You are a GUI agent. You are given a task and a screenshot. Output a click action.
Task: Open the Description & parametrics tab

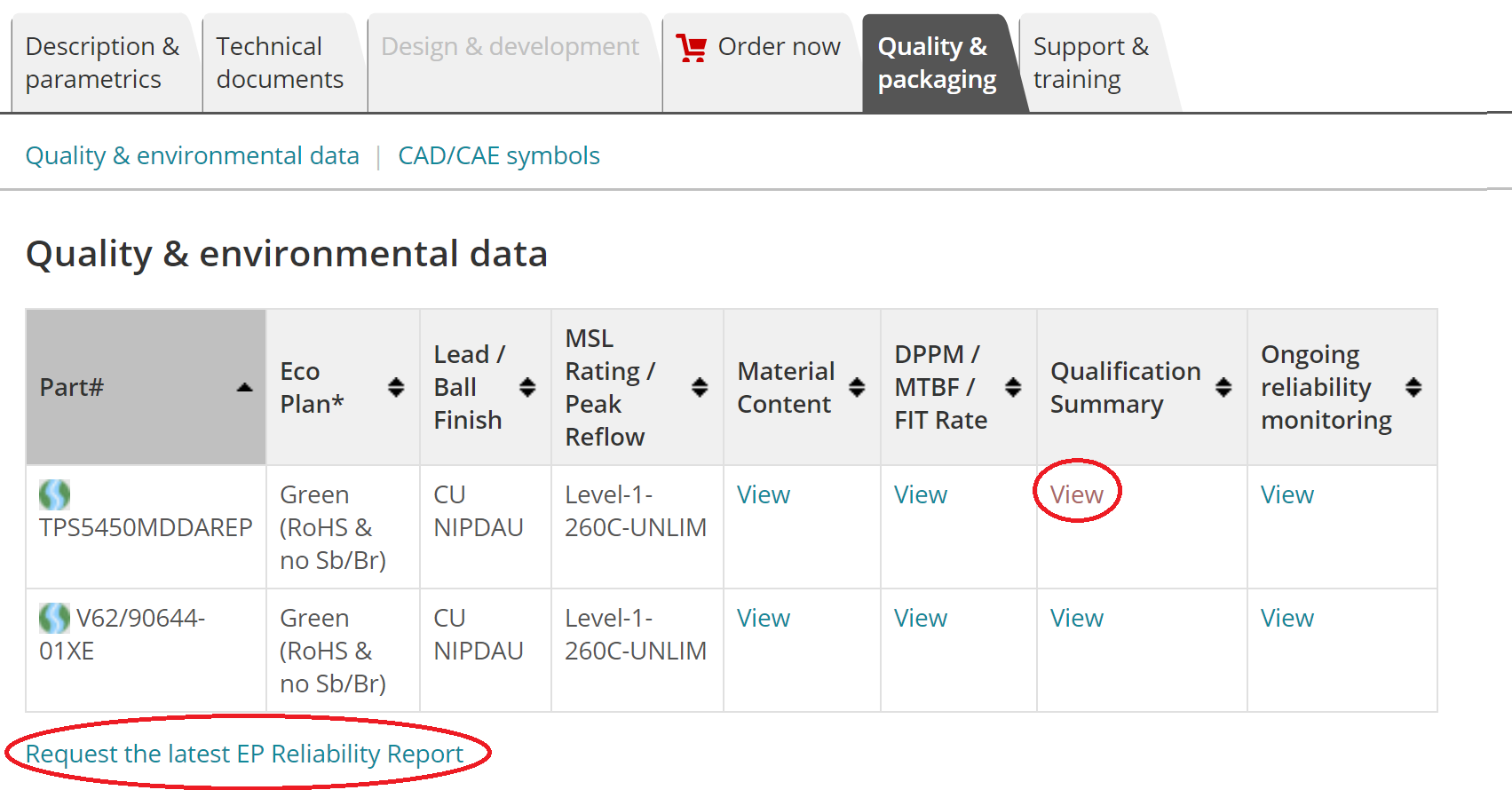click(x=102, y=63)
